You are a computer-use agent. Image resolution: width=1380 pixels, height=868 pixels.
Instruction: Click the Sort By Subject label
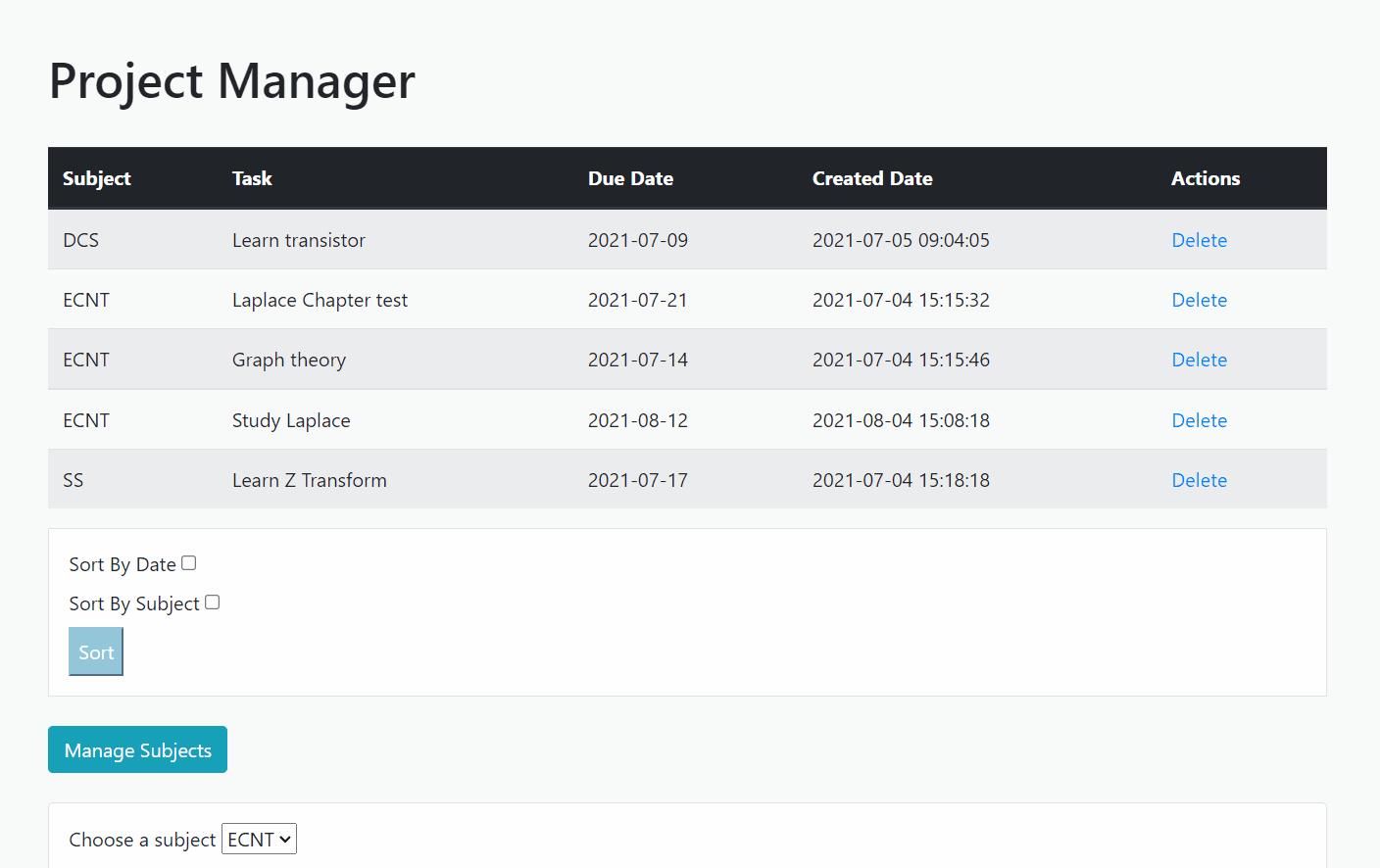[x=134, y=603]
